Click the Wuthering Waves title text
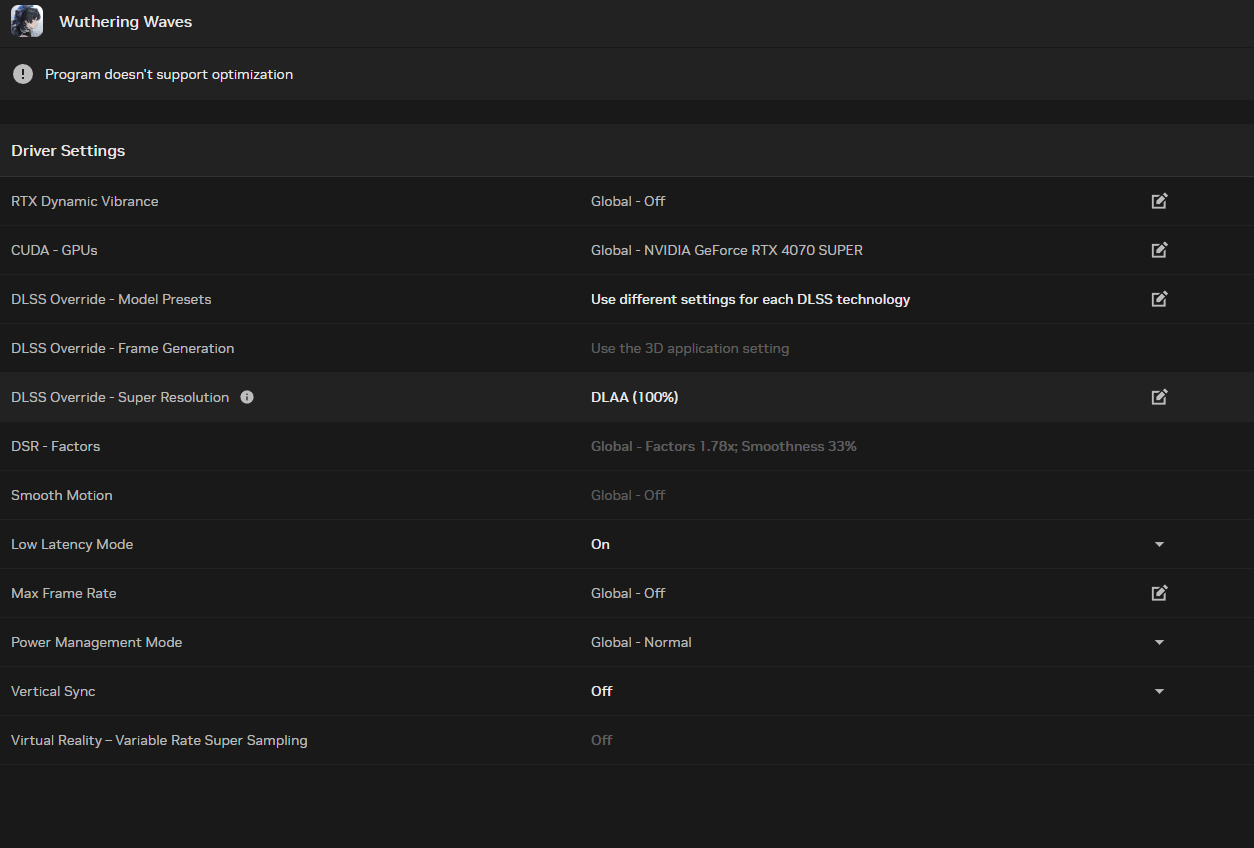This screenshot has height=848, width=1254. 126,21
